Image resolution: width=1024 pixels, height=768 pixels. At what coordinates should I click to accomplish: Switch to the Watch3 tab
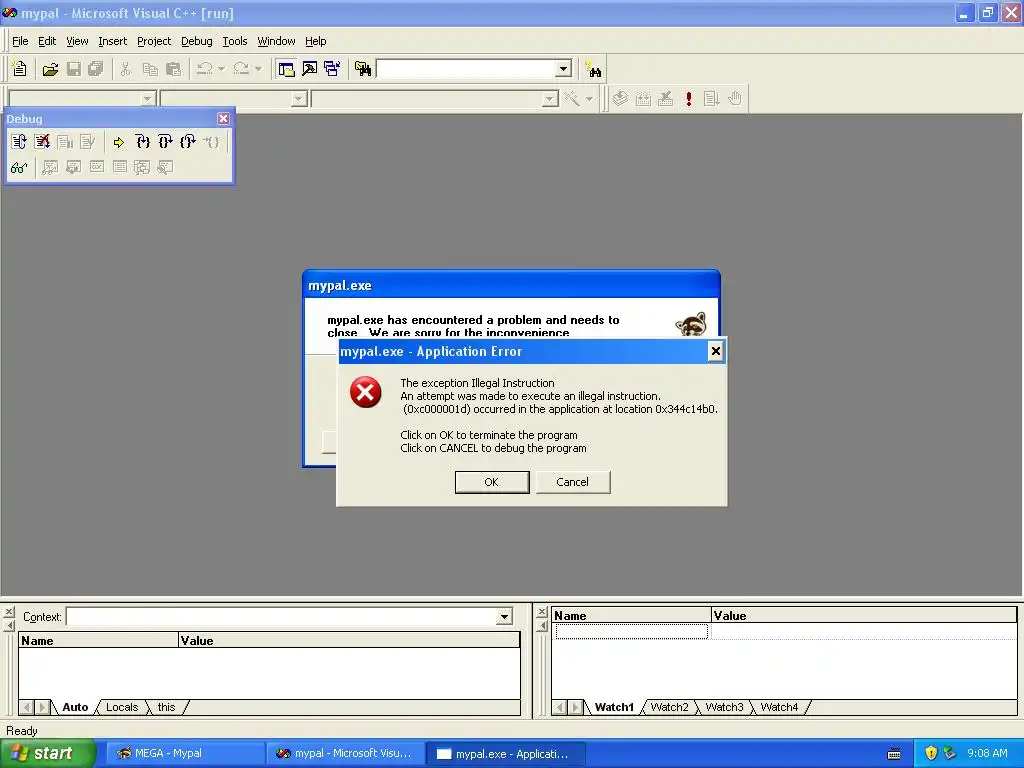[724, 707]
